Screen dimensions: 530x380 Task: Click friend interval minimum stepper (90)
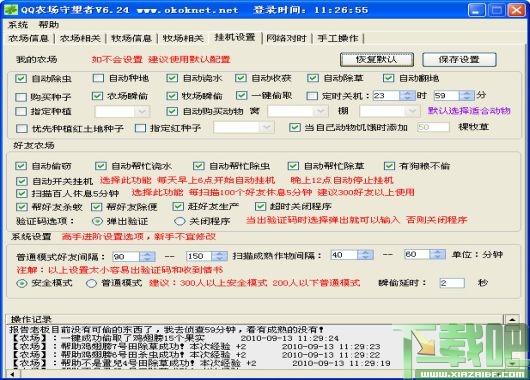[x=147, y=257]
